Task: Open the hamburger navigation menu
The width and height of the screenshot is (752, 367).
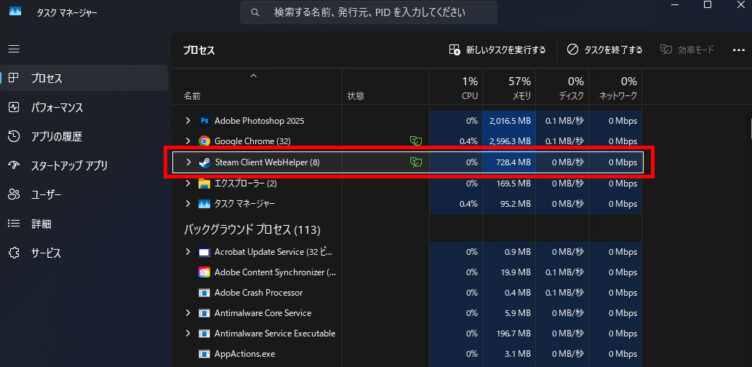Action: (x=14, y=49)
